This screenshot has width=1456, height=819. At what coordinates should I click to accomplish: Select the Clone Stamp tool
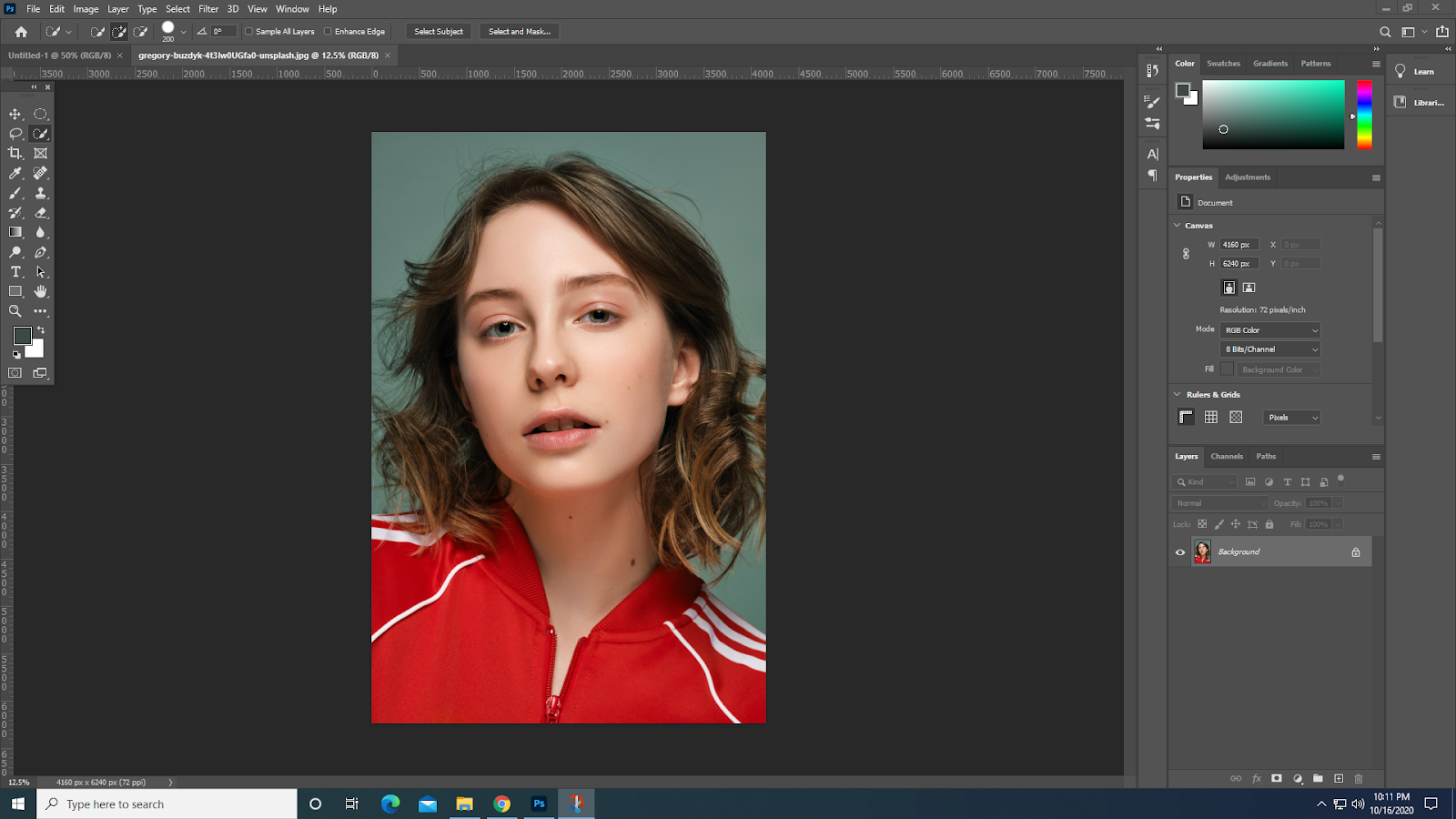40,193
